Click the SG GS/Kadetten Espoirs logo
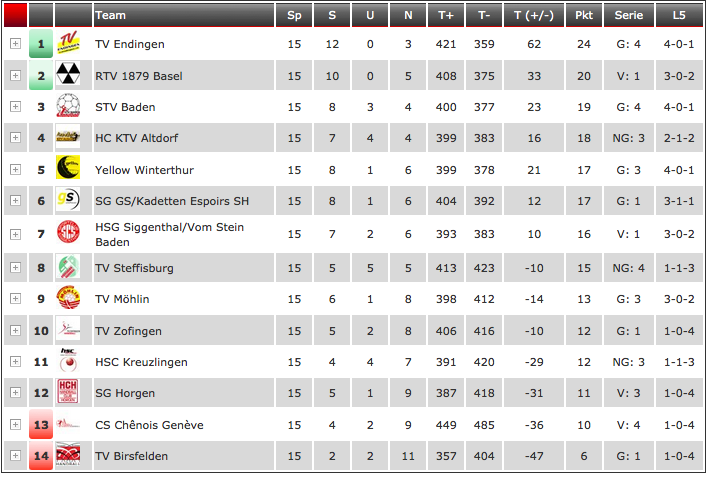This screenshot has height=478, width=708. (68, 199)
